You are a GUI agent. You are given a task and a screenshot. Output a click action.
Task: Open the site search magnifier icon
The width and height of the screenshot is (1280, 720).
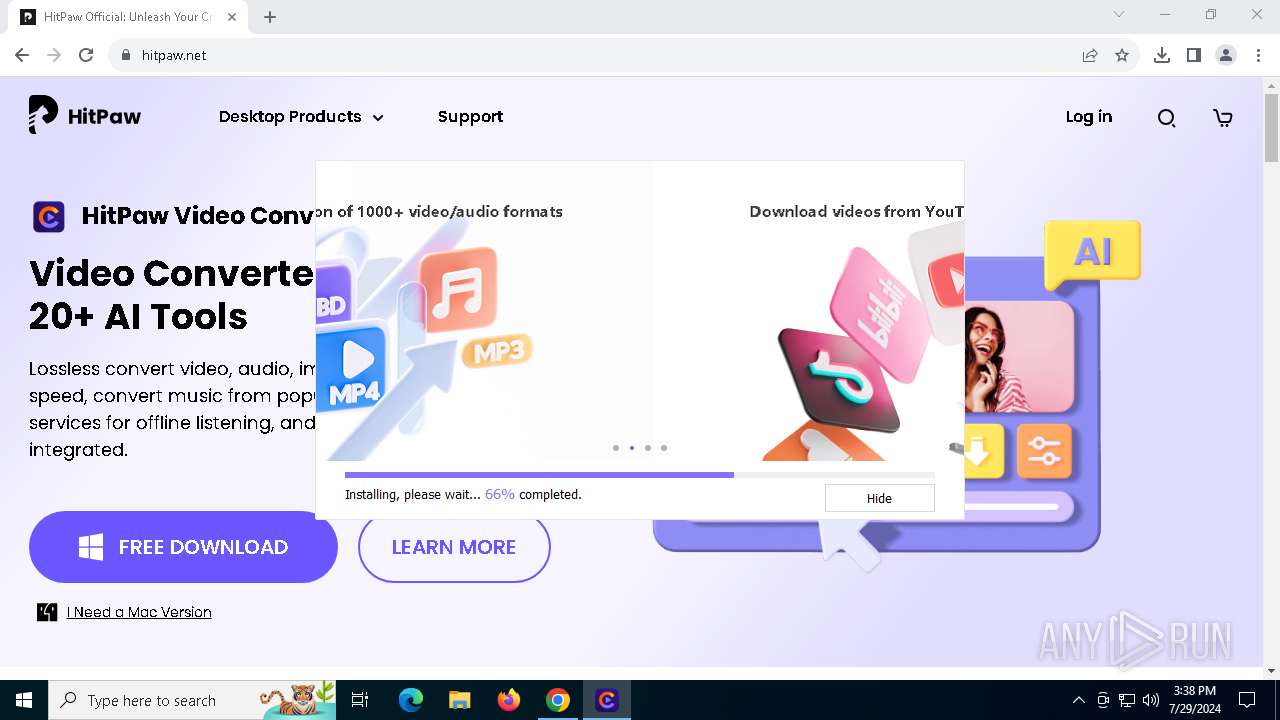click(1166, 118)
